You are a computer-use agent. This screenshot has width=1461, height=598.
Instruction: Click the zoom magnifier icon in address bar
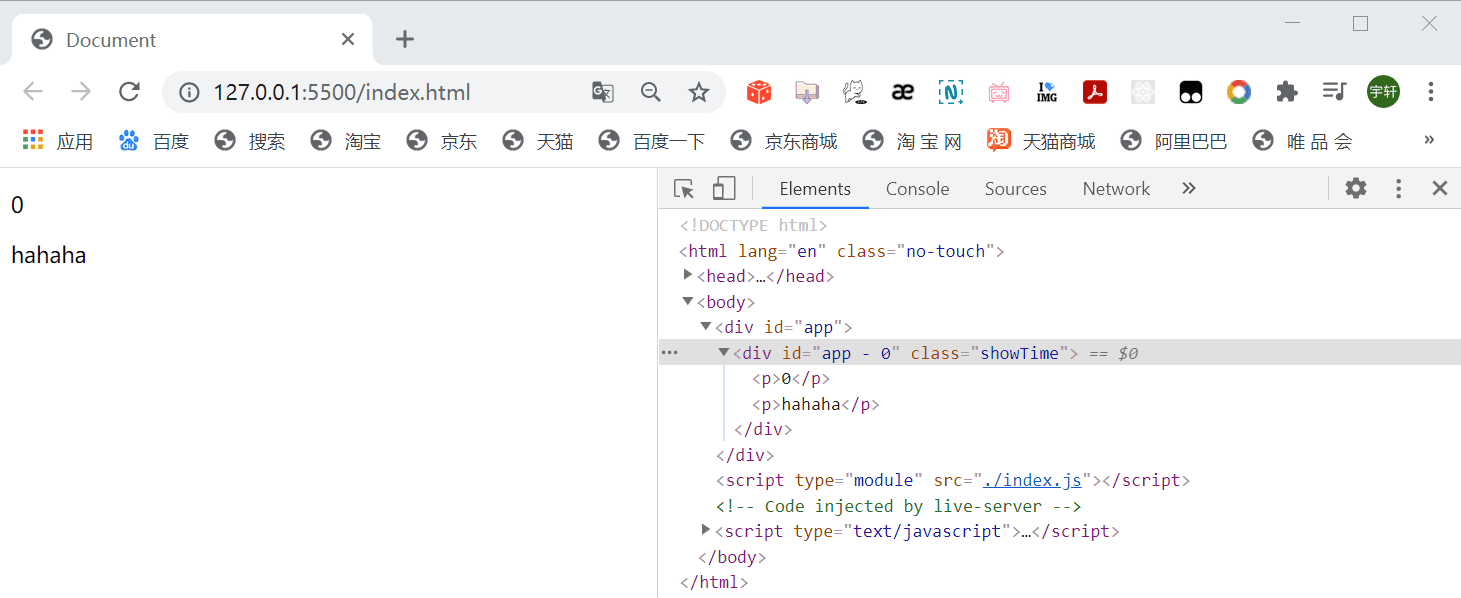[x=651, y=92]
